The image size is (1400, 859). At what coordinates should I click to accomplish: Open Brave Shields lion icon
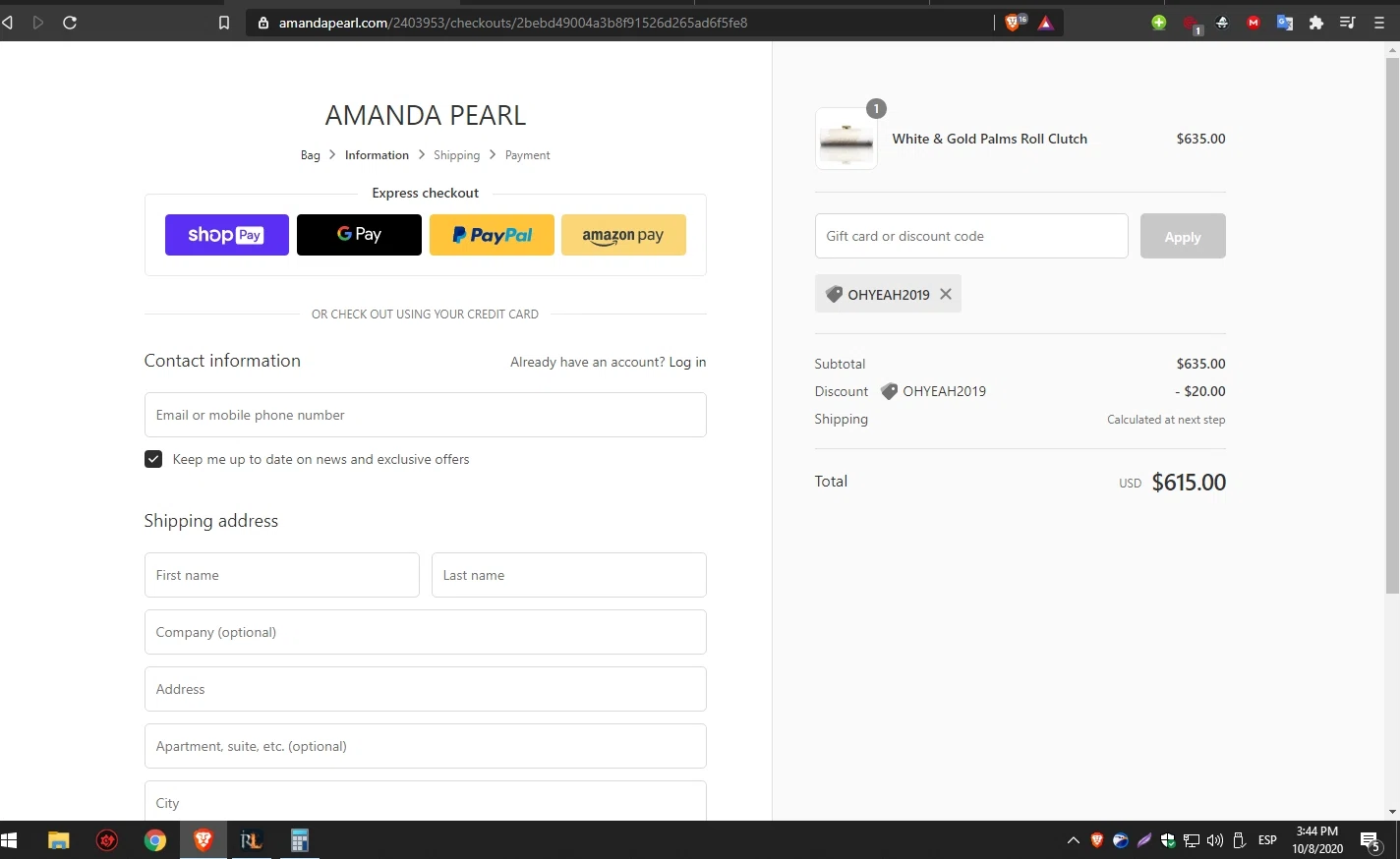1014,22
